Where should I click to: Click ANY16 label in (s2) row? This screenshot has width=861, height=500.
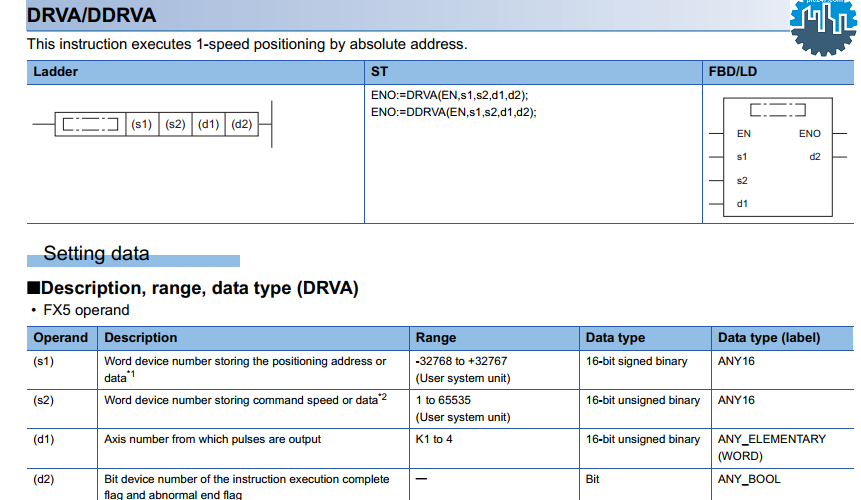tap(736, 400)
